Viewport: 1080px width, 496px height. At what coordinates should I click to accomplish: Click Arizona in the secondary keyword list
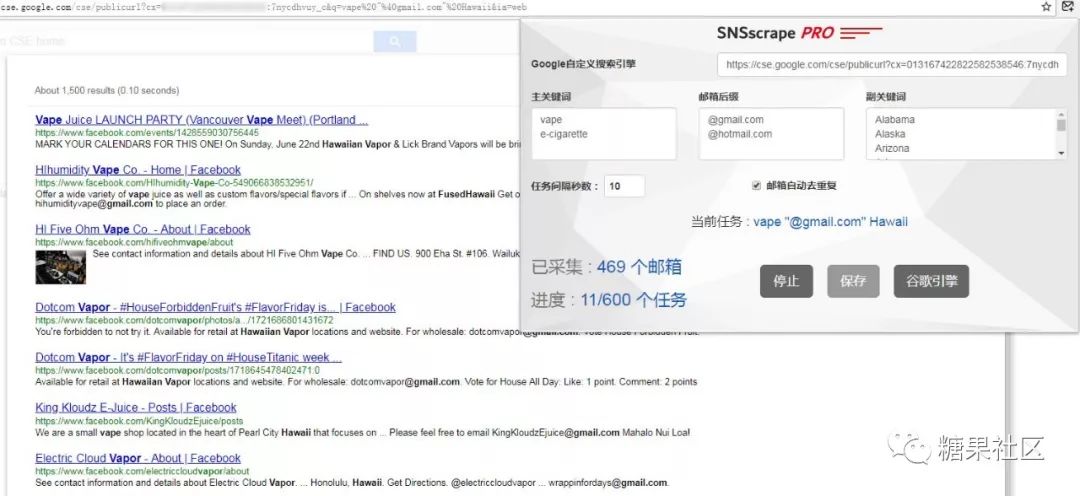pyautogui.click(x=892, y=148)
